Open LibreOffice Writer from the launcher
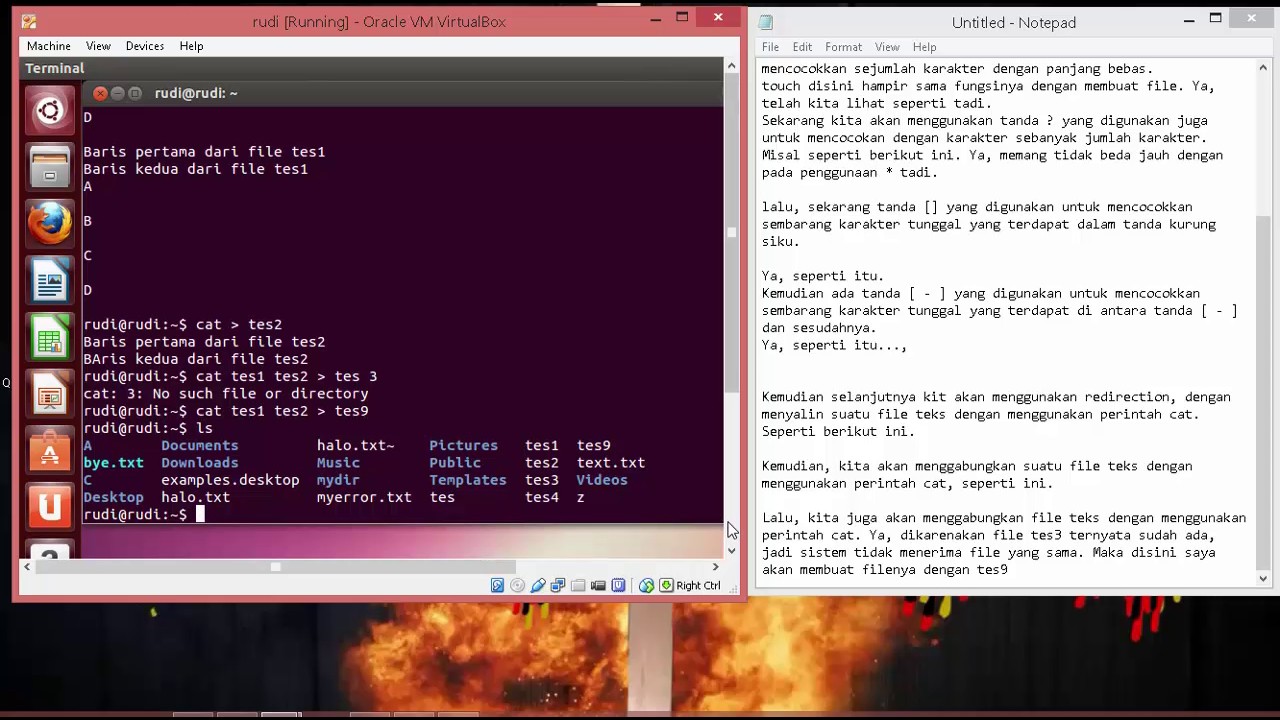This screenshot has height=720, width=1280. 50,281
